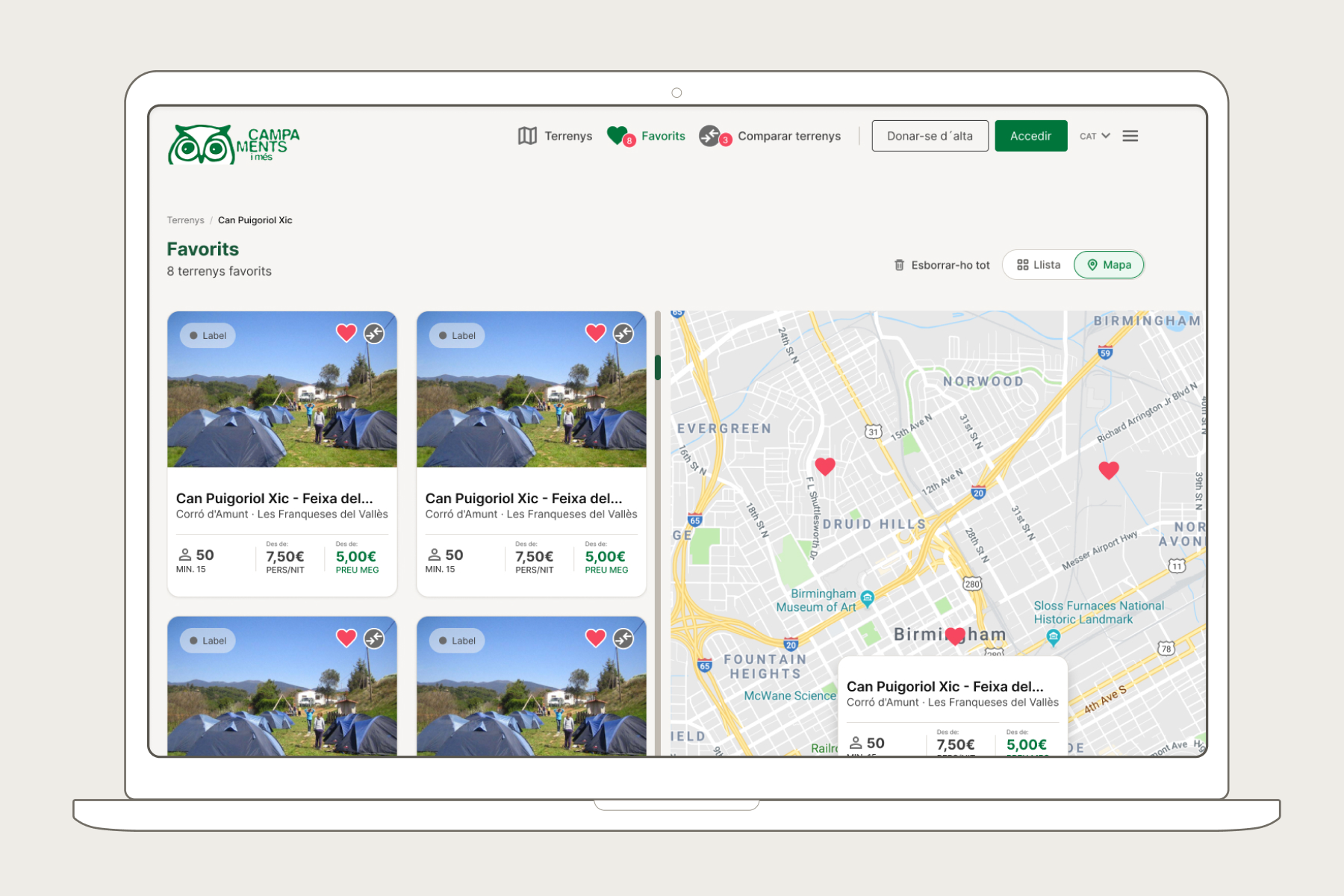Switch to Llista view
This screenshot has width=1344, height=896.
(x=1039, y=265)
